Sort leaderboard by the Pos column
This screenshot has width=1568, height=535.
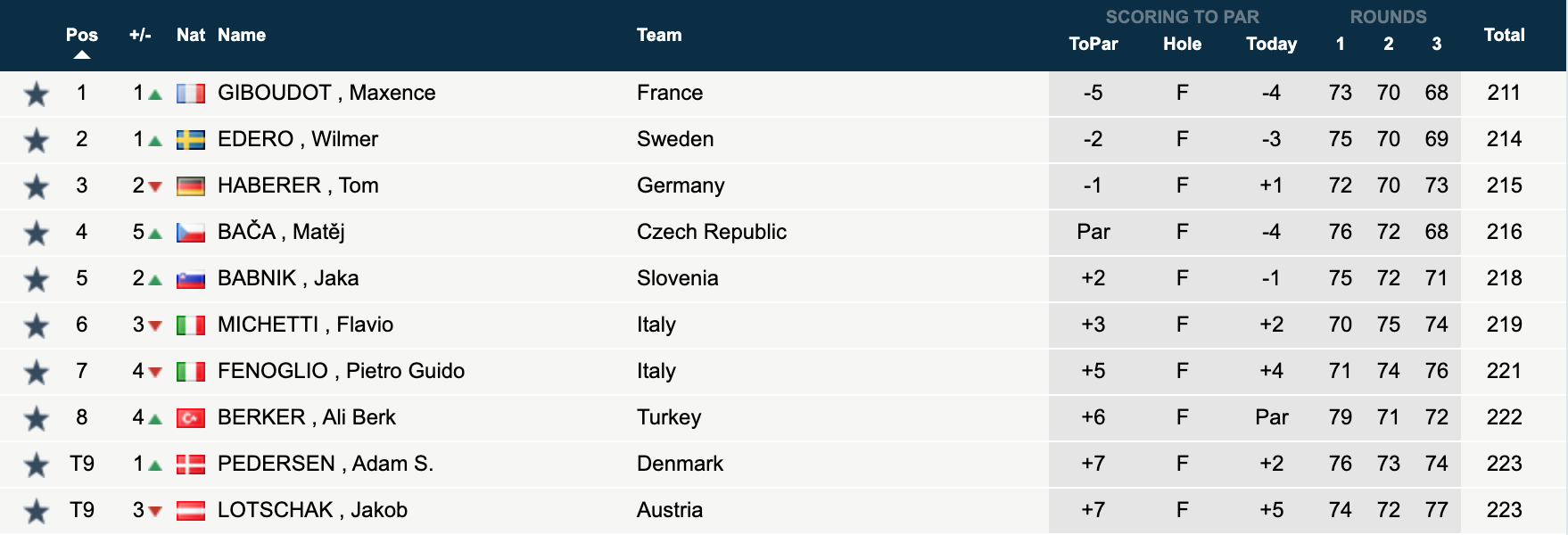[82, 35]
